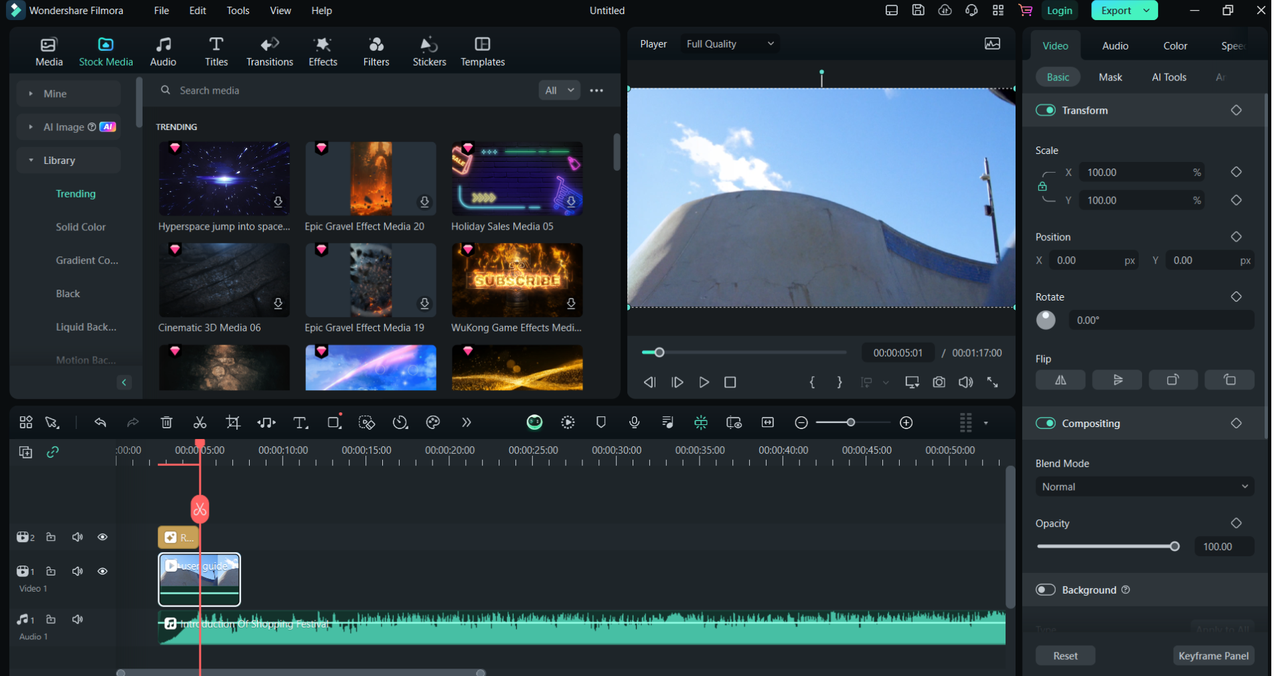Image resolution: width=1280 pixels, height=676 pixels.
Task: Select Hyperspace jump into space thumbnail
Action: point(224,179)
